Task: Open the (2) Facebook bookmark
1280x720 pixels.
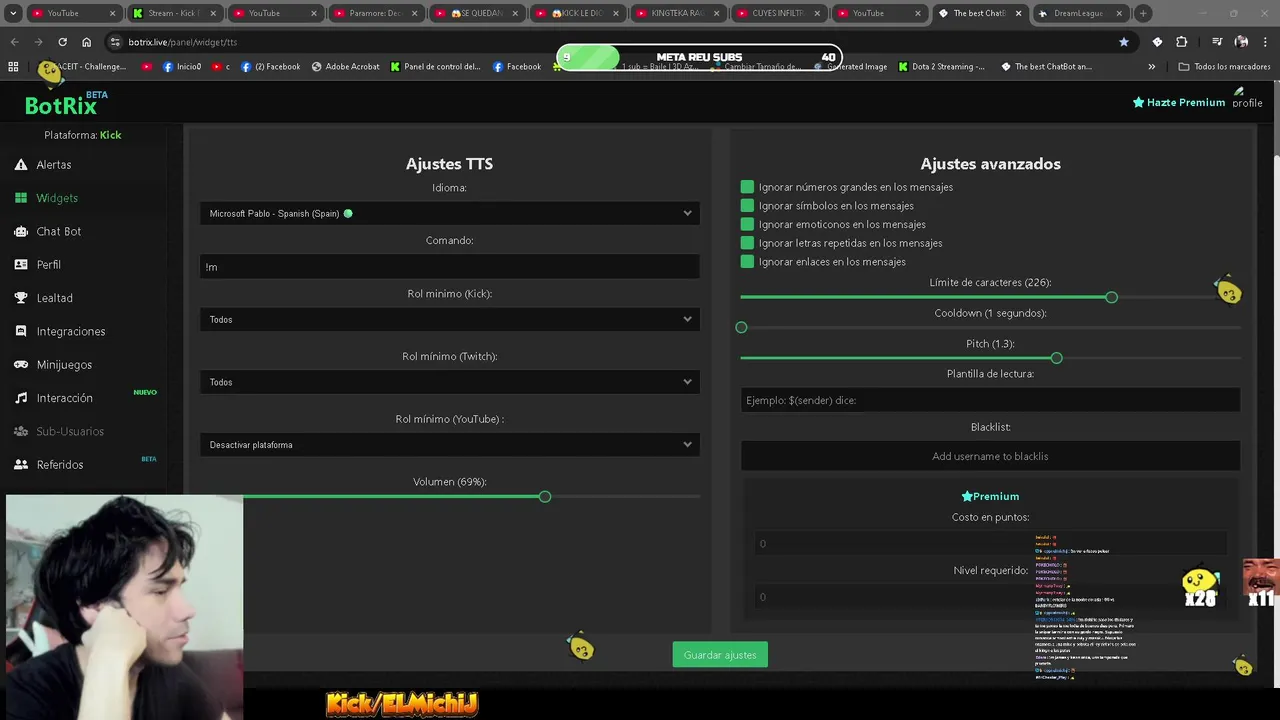Action: click(271, 67)
